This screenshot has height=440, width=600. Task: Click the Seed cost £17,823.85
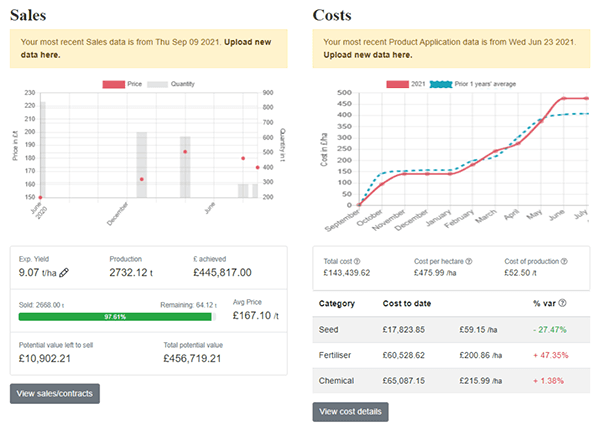[x=404, y=329]
